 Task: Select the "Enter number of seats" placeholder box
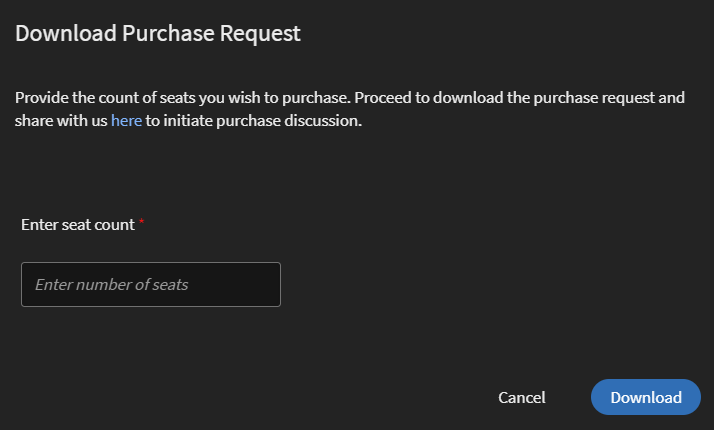[151, 284]
